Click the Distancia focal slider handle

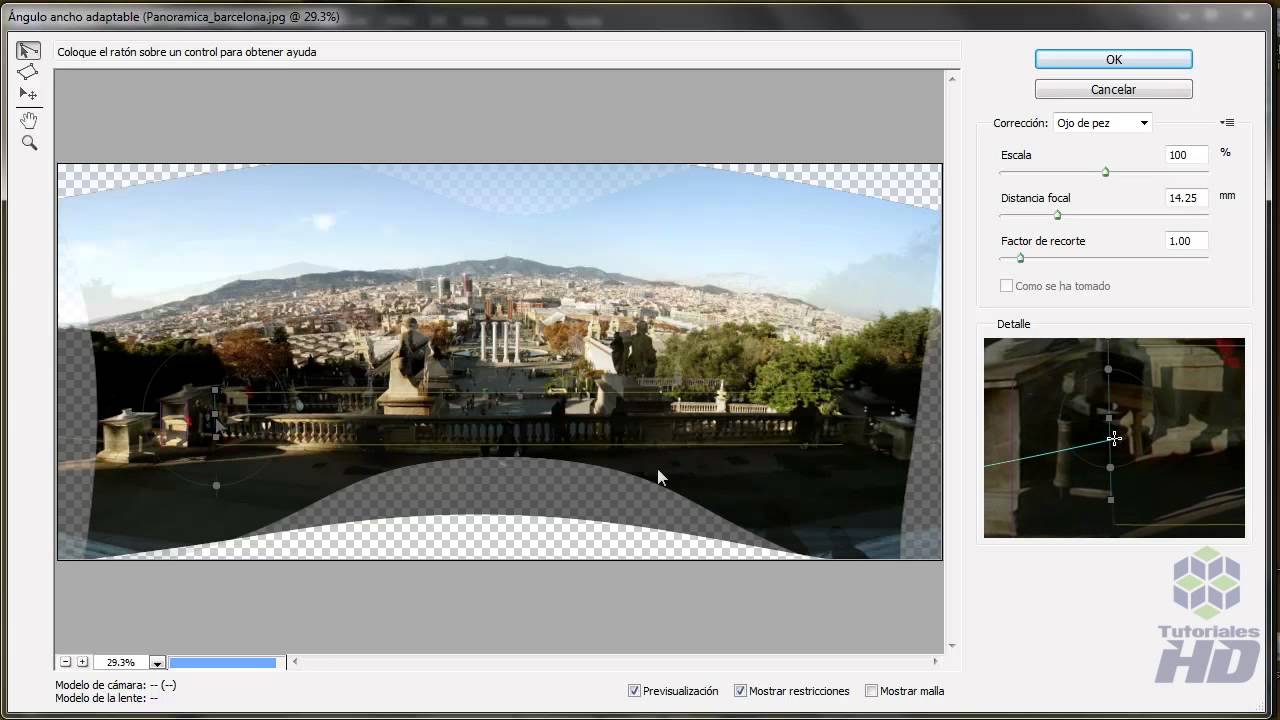pos(1057,215)
